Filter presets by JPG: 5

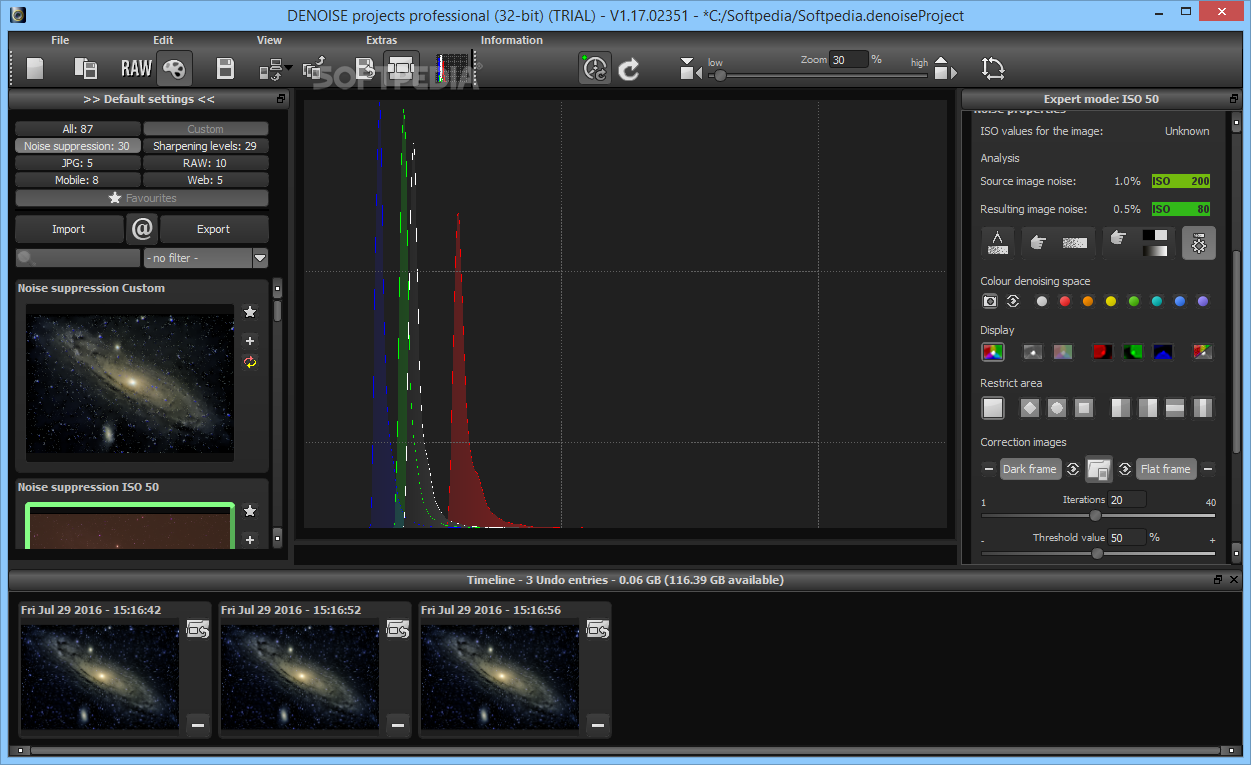point(78,163)
